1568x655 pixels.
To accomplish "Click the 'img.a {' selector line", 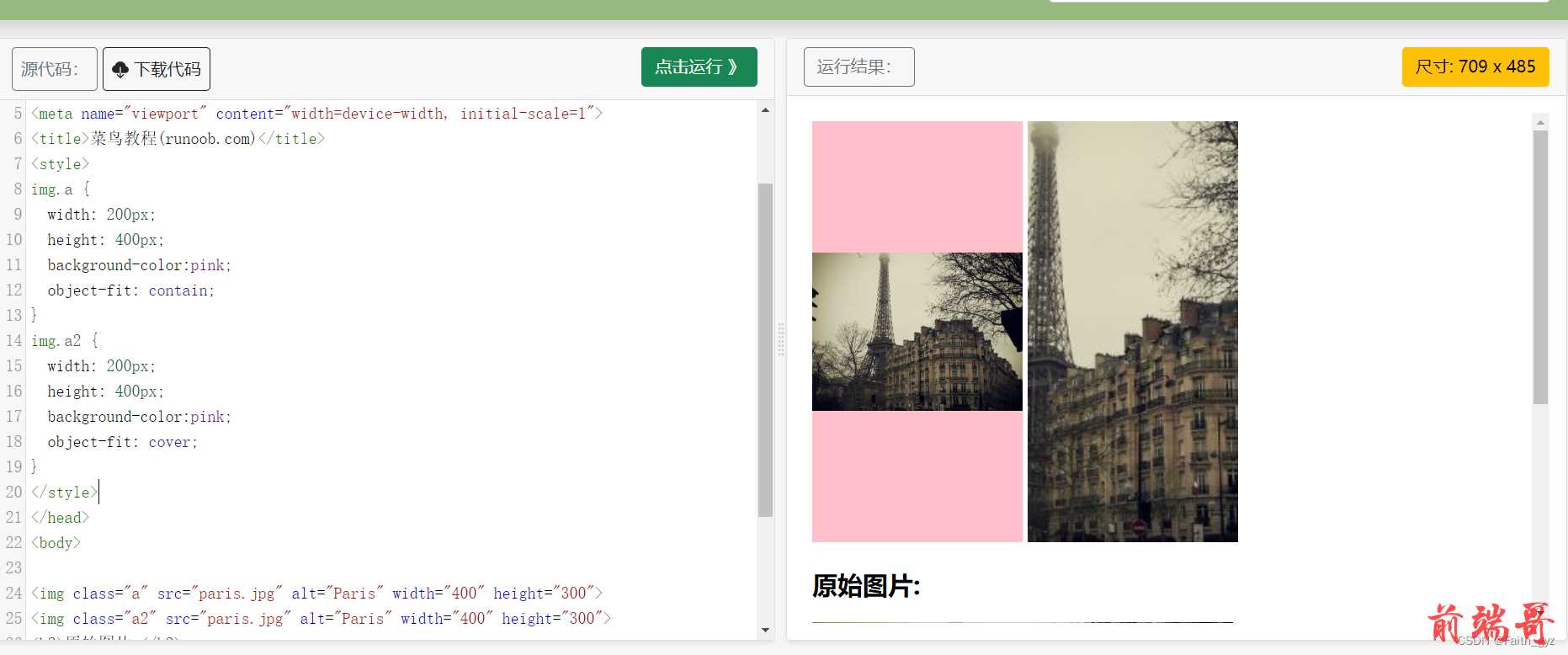I will [x=61, y=189].
